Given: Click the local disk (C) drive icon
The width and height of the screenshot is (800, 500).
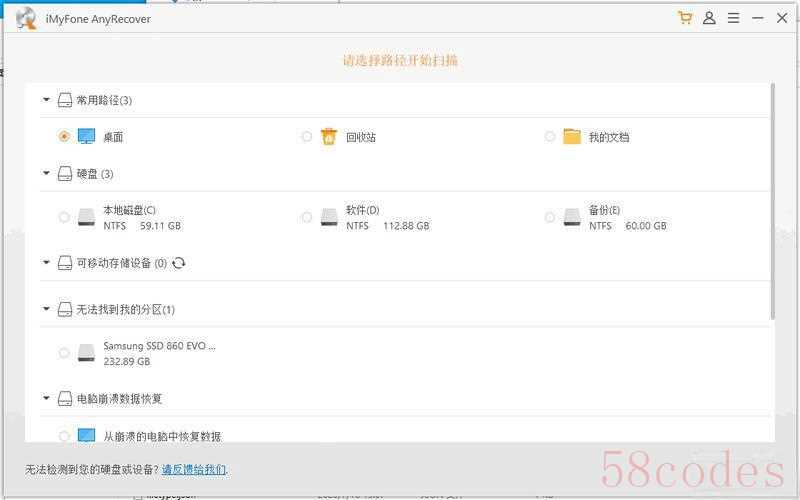Looking at the screenshot, I should [x=86, y=217].
